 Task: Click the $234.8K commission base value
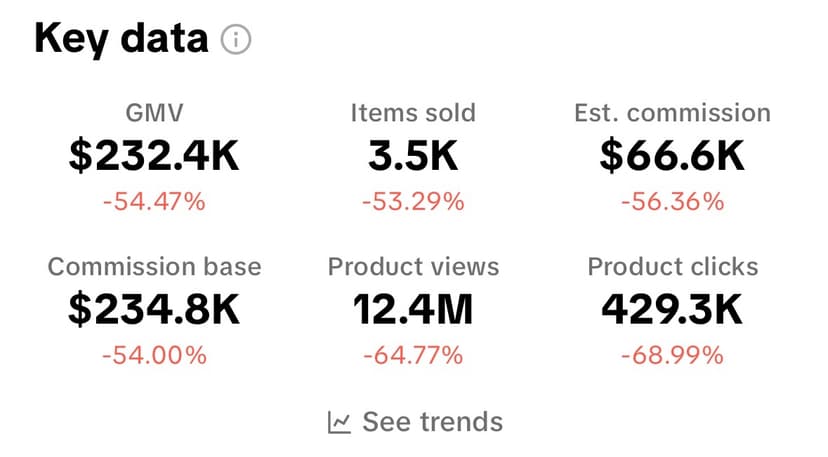[x=154, y=310]
